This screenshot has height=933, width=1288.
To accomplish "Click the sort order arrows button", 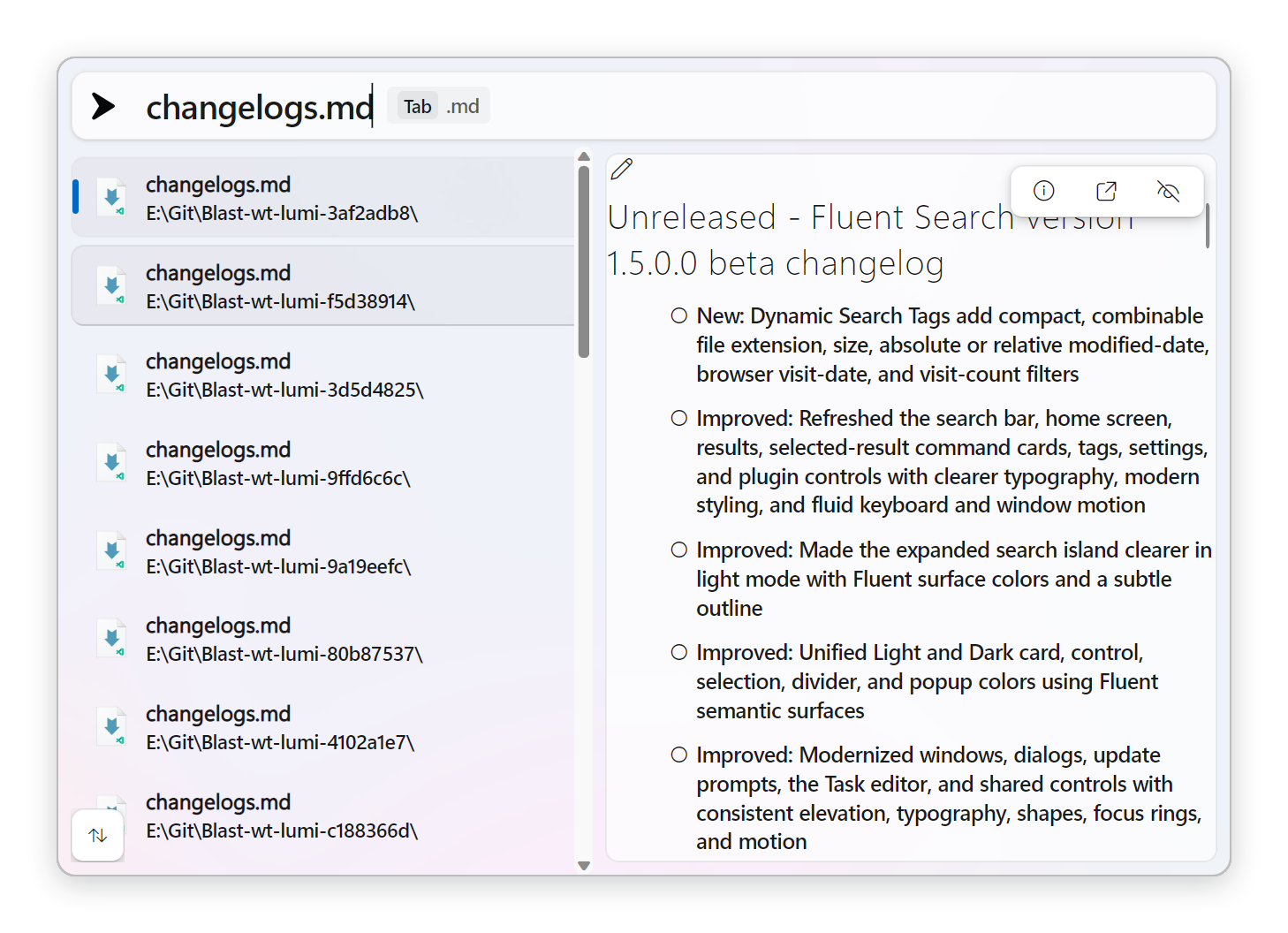I will (x=98, y=835).
